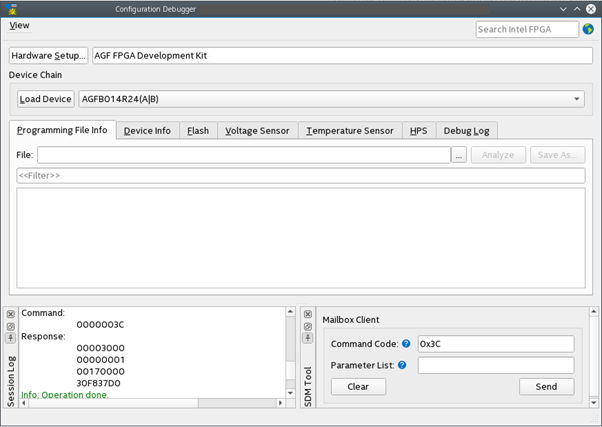Screen dimensions: 602x427
Task: Click the response value 00170000
Action: (x=100, y=371)
